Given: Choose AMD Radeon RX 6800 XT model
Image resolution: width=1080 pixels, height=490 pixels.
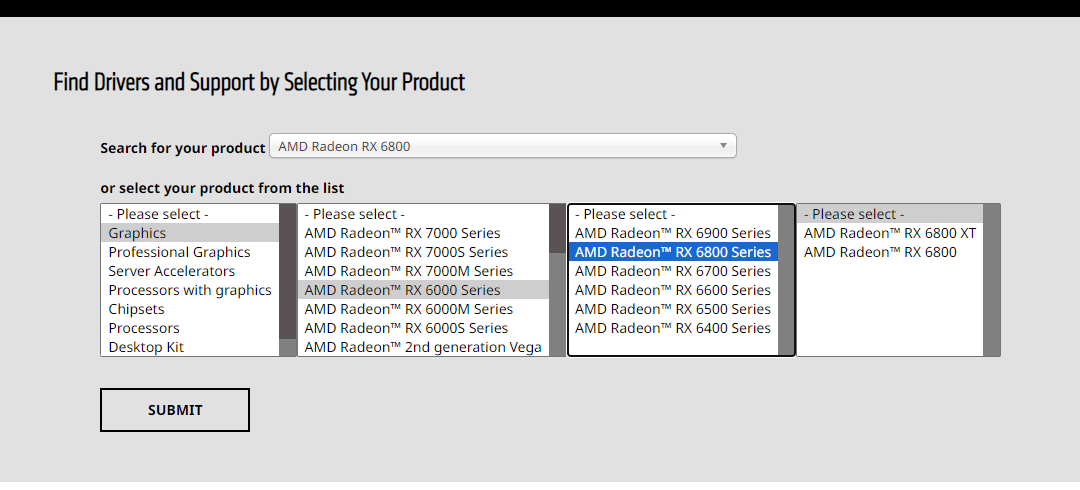Looking at the screenshot, I should (x=889, y=233).
